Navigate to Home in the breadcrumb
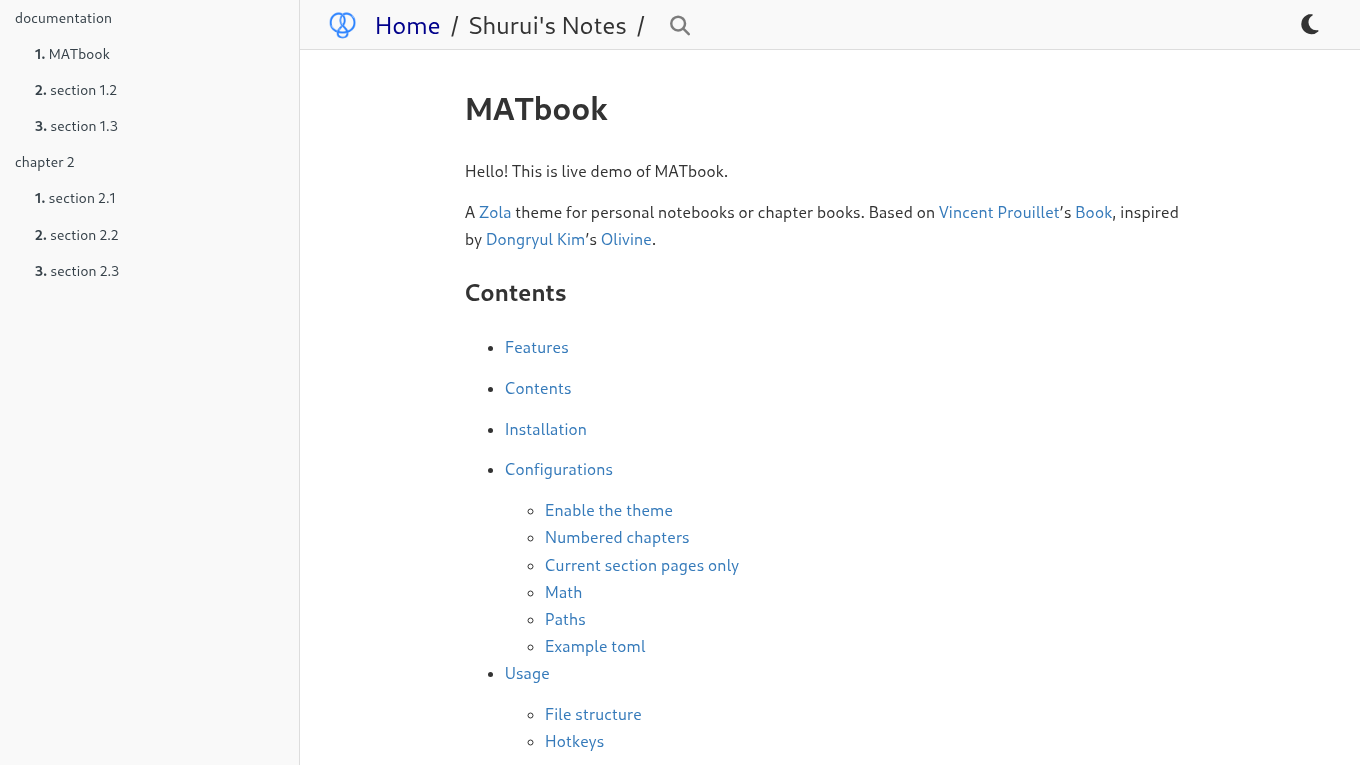Viewport: 1360px width, 765px height. click(407, 25)
